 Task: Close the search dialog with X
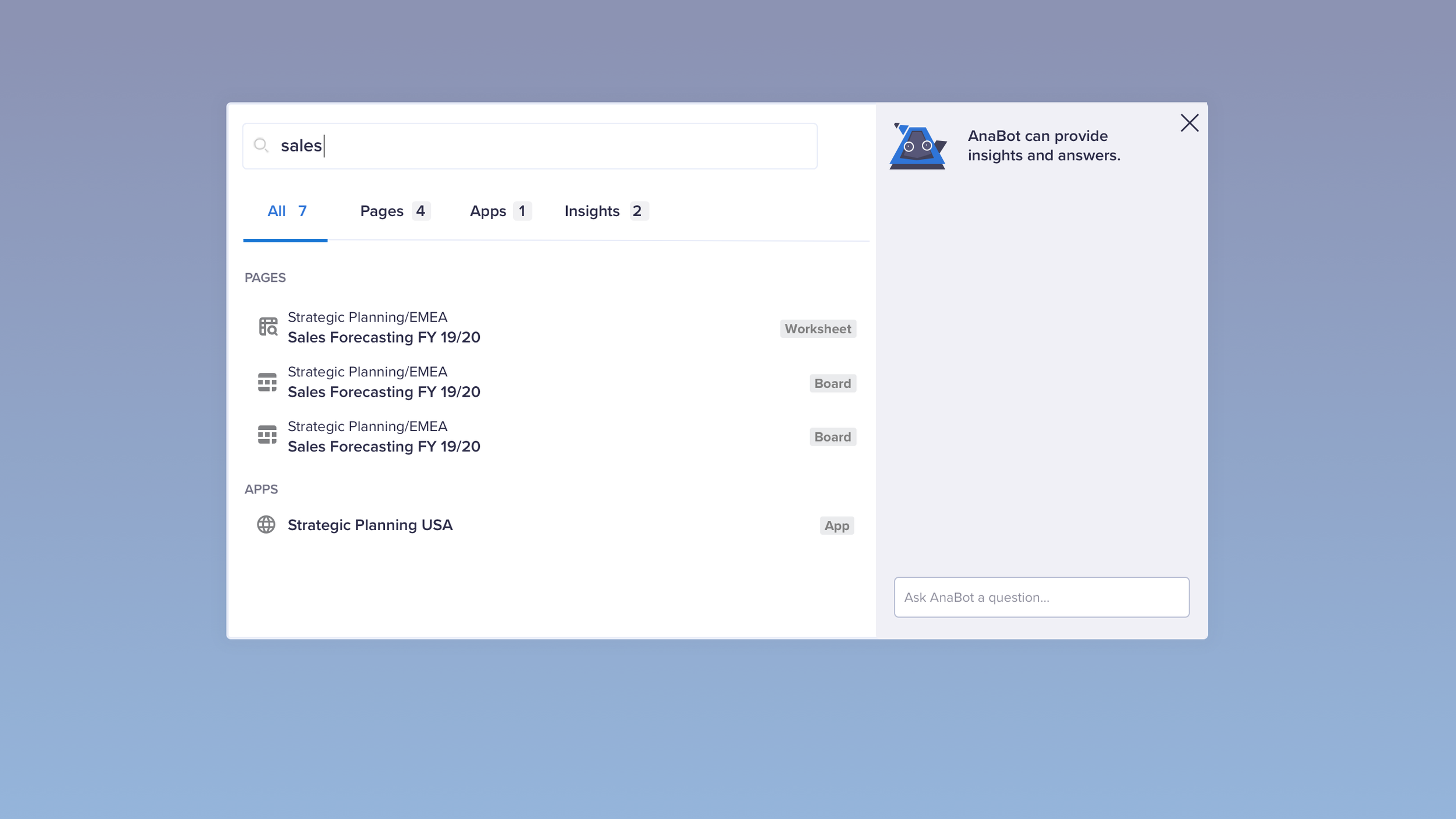(1189, 123)
